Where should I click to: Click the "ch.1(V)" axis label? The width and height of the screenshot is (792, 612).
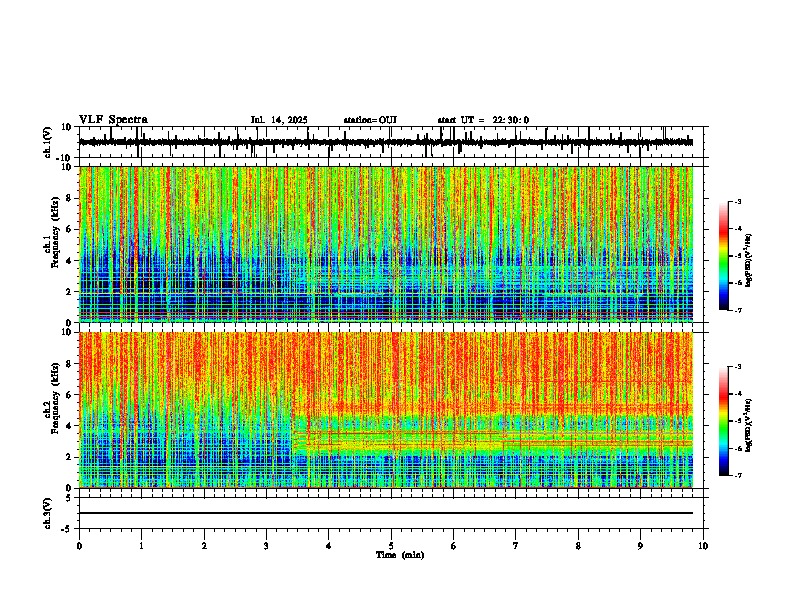coord(48,142)
